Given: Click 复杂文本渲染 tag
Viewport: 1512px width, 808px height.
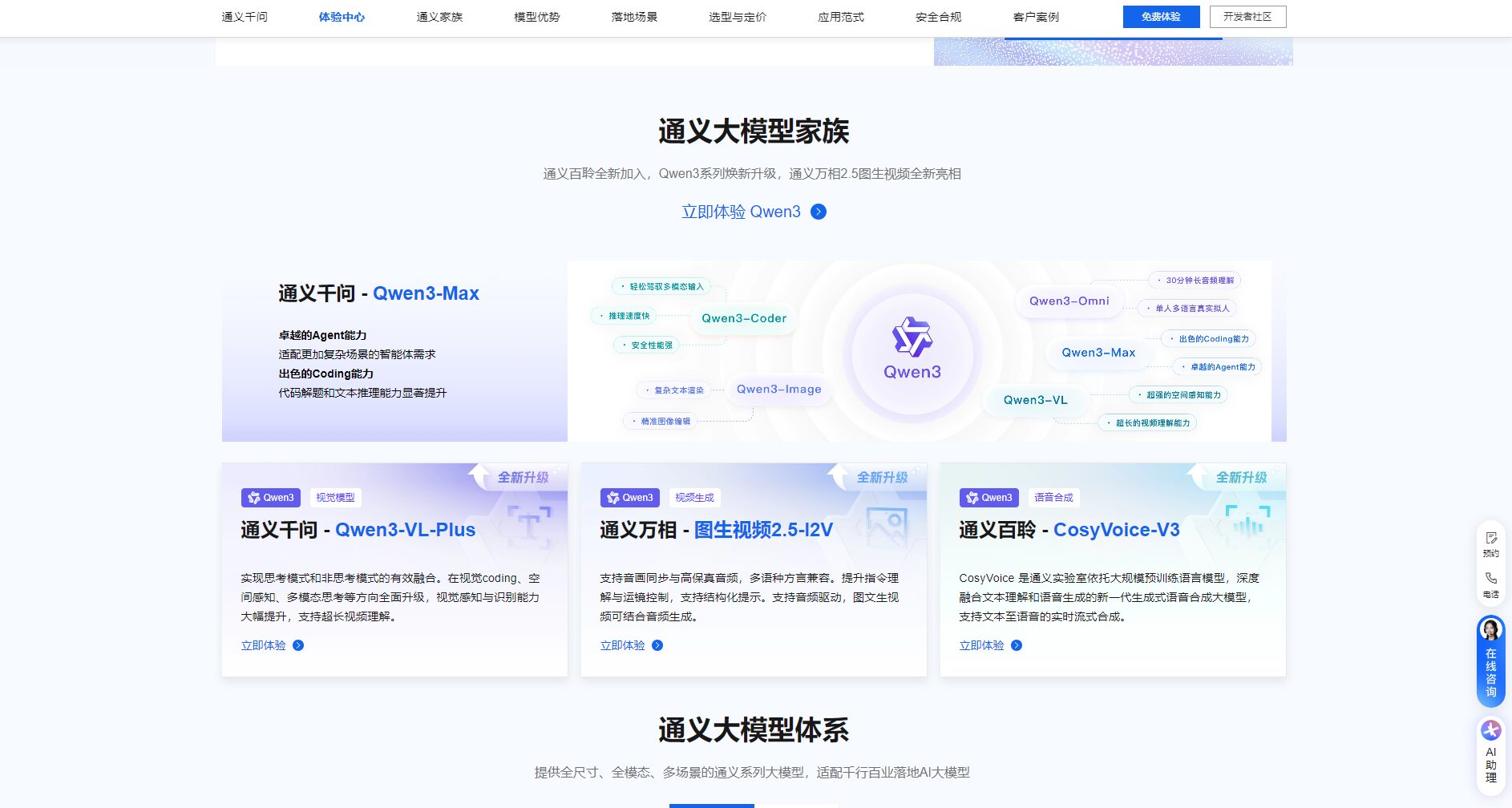Looking at the screenshot, I should [x=673, y=390].
